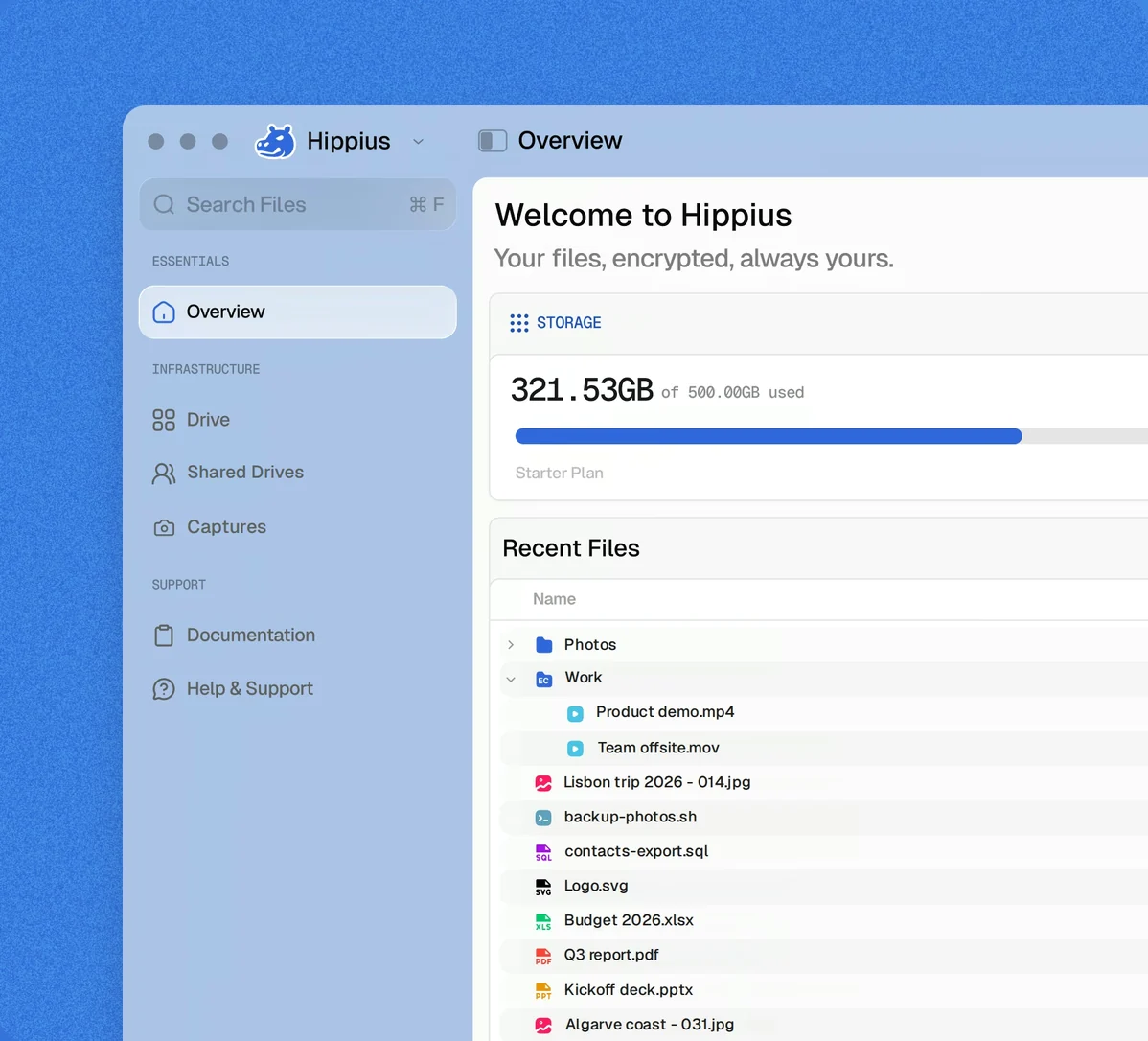Click the Starter Plan label
1148x1041 pixels.
[x=560, y=474]
